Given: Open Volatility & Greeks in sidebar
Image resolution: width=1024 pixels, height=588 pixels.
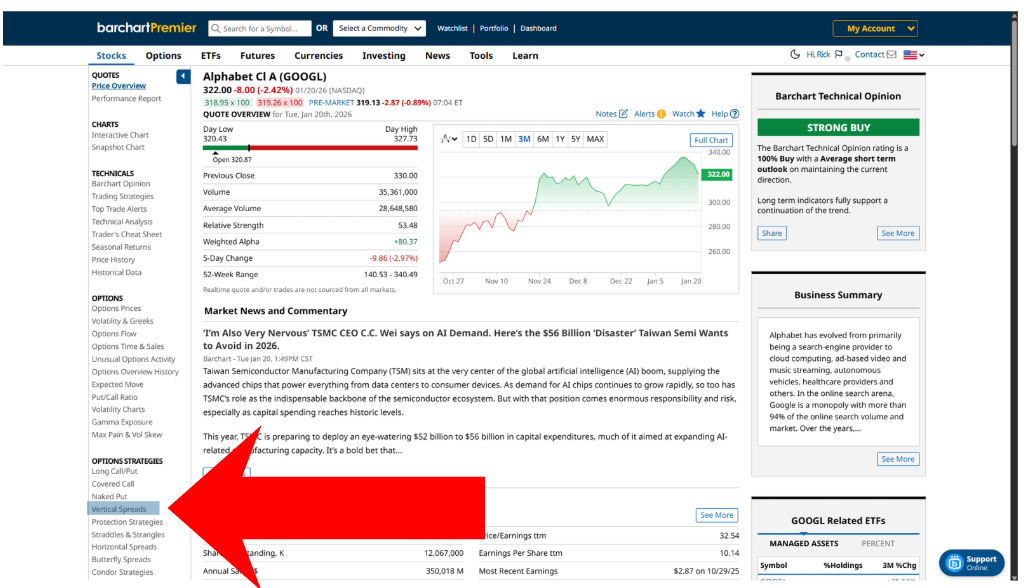Looking at the screenshot, I should coord(123,321).
